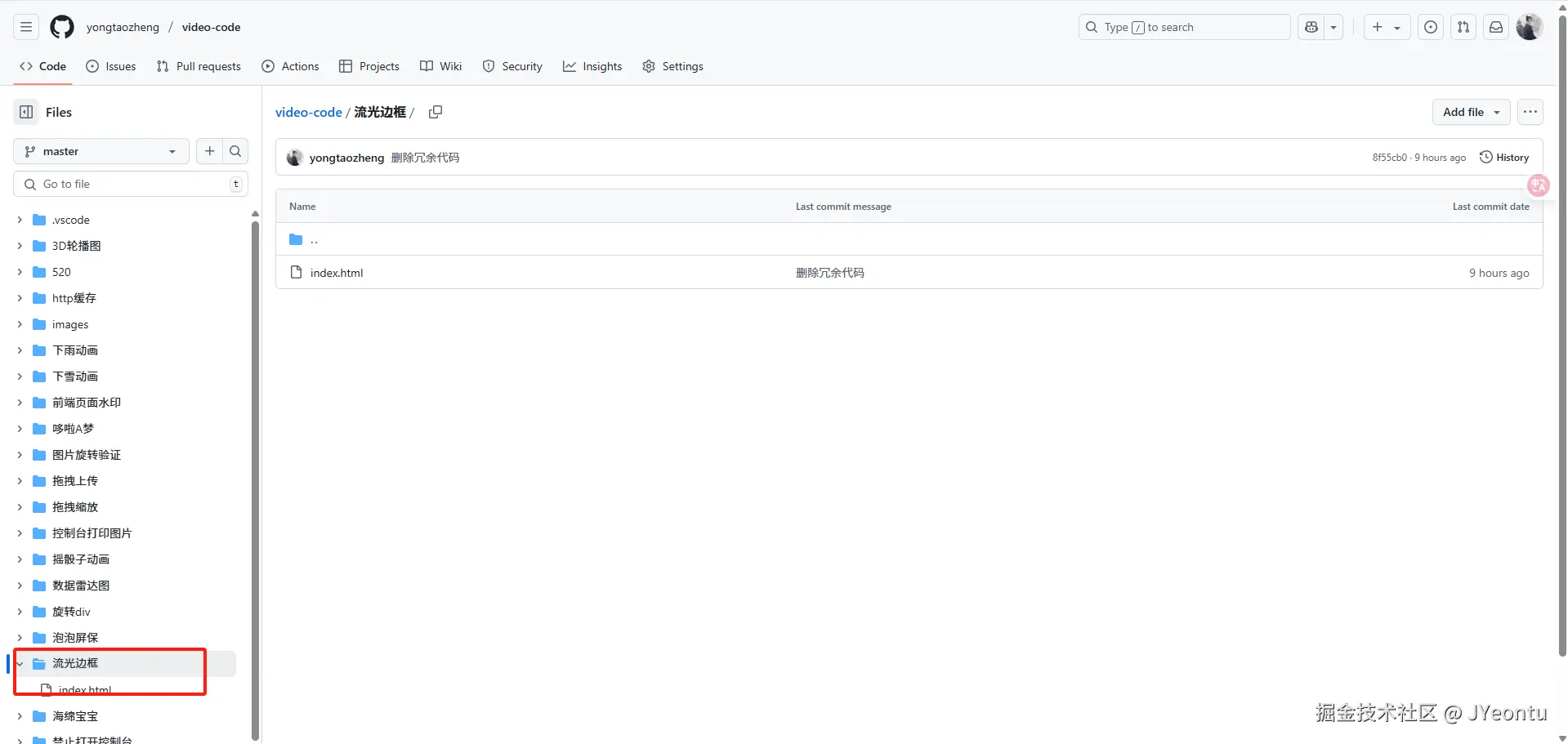Click the page vertical scrollbar

1562,335
